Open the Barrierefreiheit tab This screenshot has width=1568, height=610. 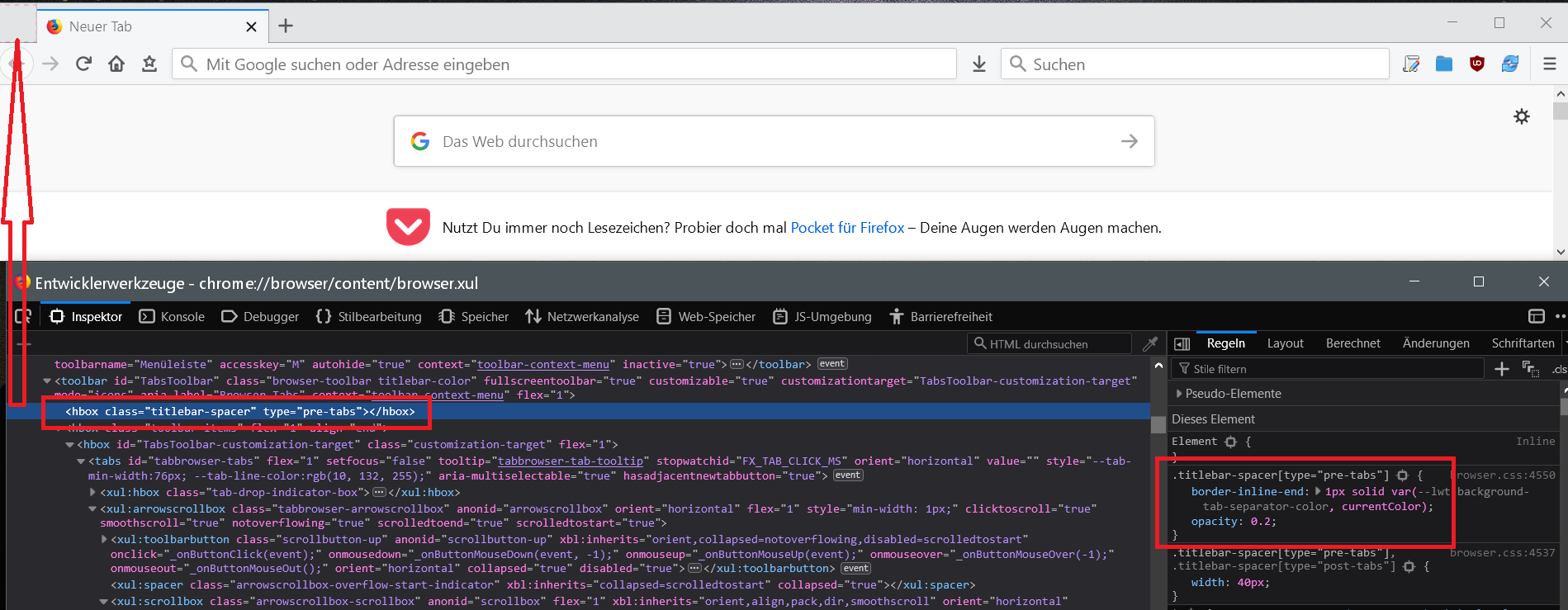940,316
